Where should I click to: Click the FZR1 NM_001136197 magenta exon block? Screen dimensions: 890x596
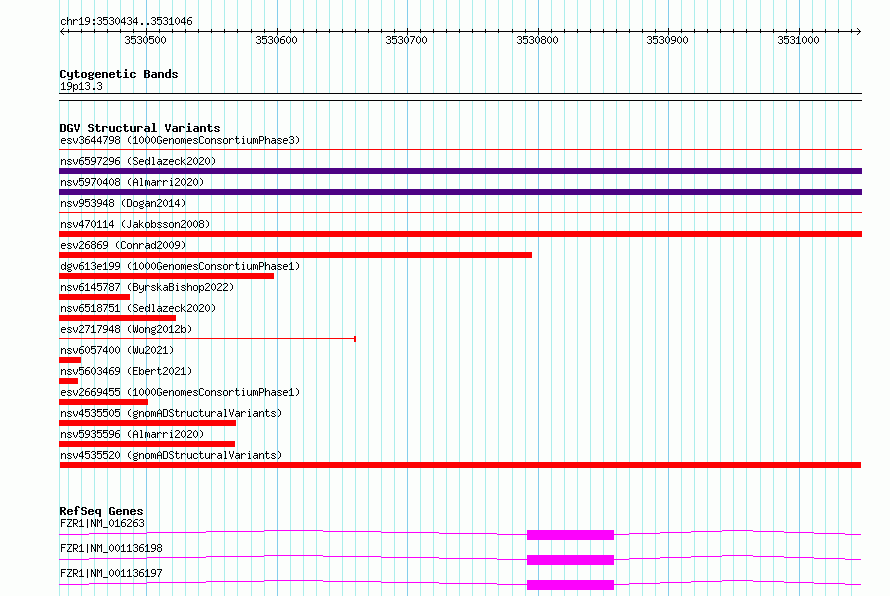coord(570,585)
